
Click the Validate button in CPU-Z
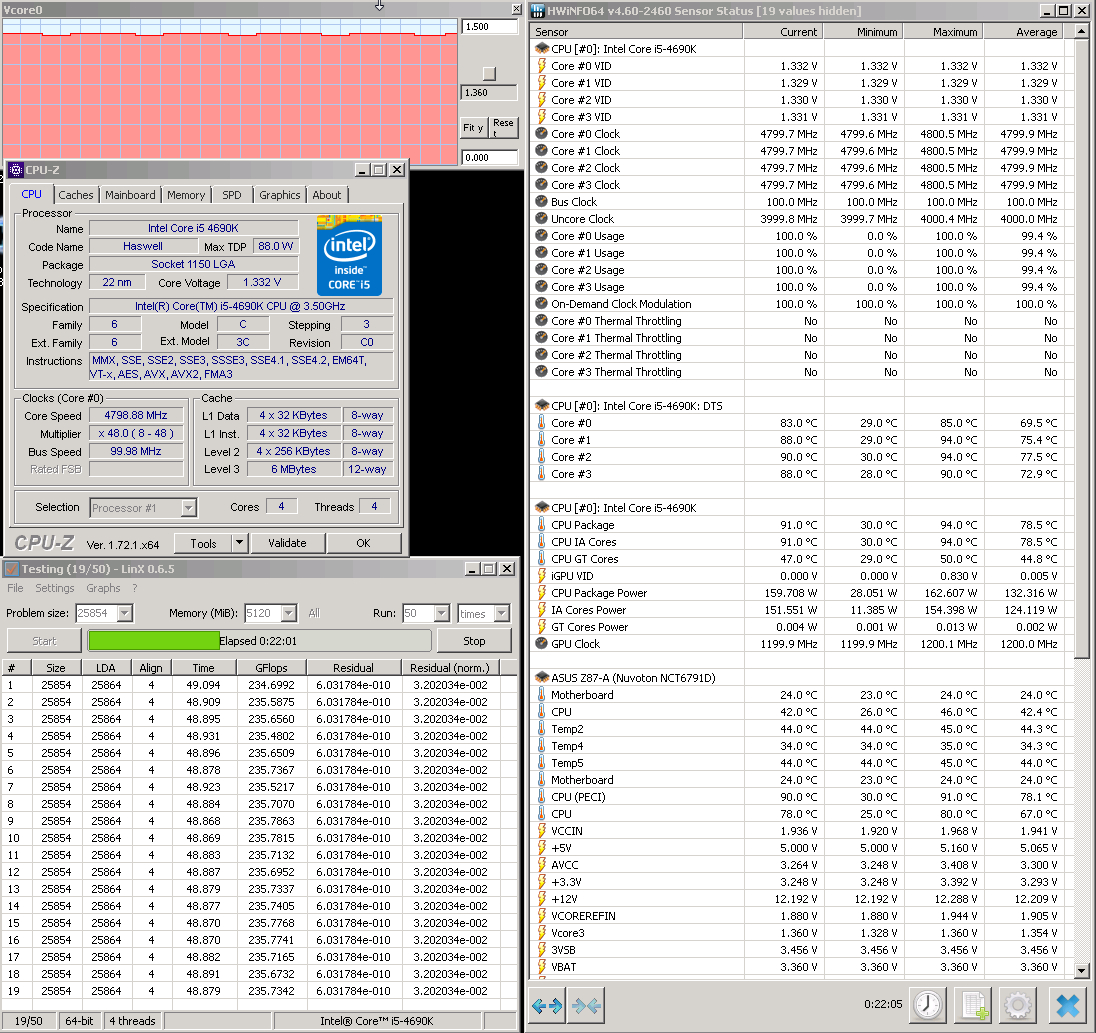coord(287,543)
